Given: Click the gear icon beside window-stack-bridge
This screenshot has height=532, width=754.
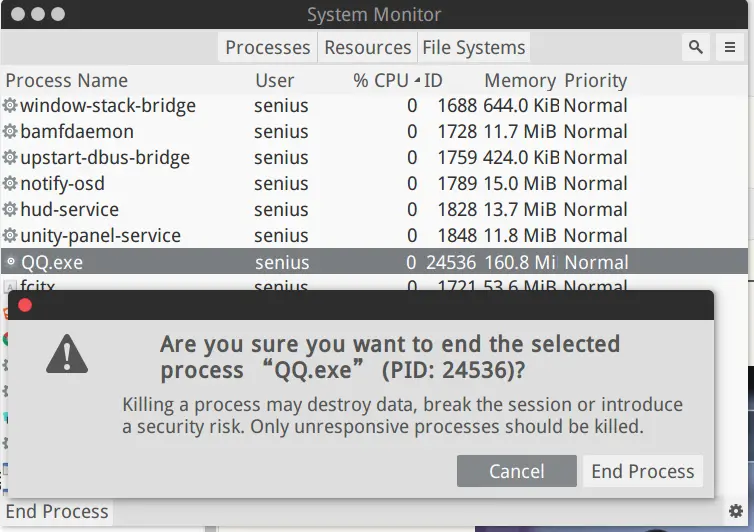Looking at the screenshot, I should [11, 106].
